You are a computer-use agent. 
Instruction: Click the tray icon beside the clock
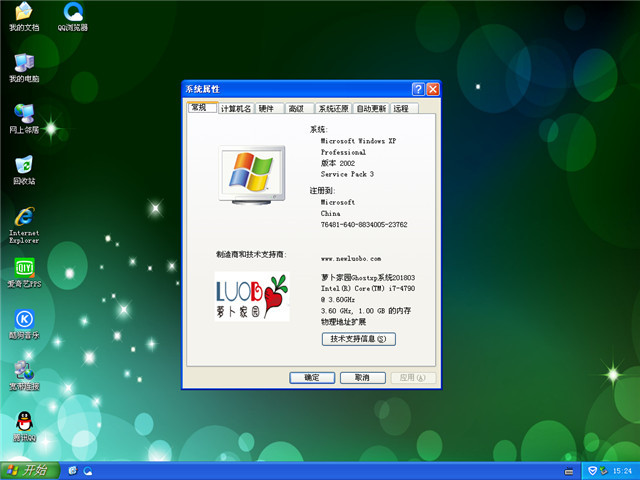click(x=603, y=471)
